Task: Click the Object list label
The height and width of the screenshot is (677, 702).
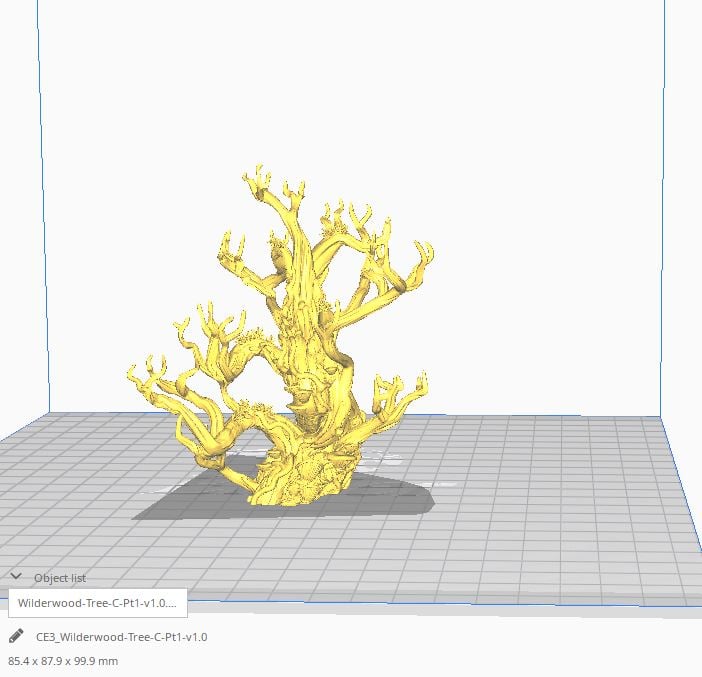Action: [60, 578]
